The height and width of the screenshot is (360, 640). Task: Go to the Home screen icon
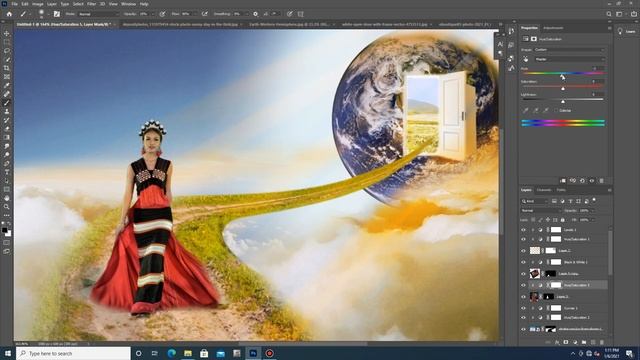click(9, 14)
